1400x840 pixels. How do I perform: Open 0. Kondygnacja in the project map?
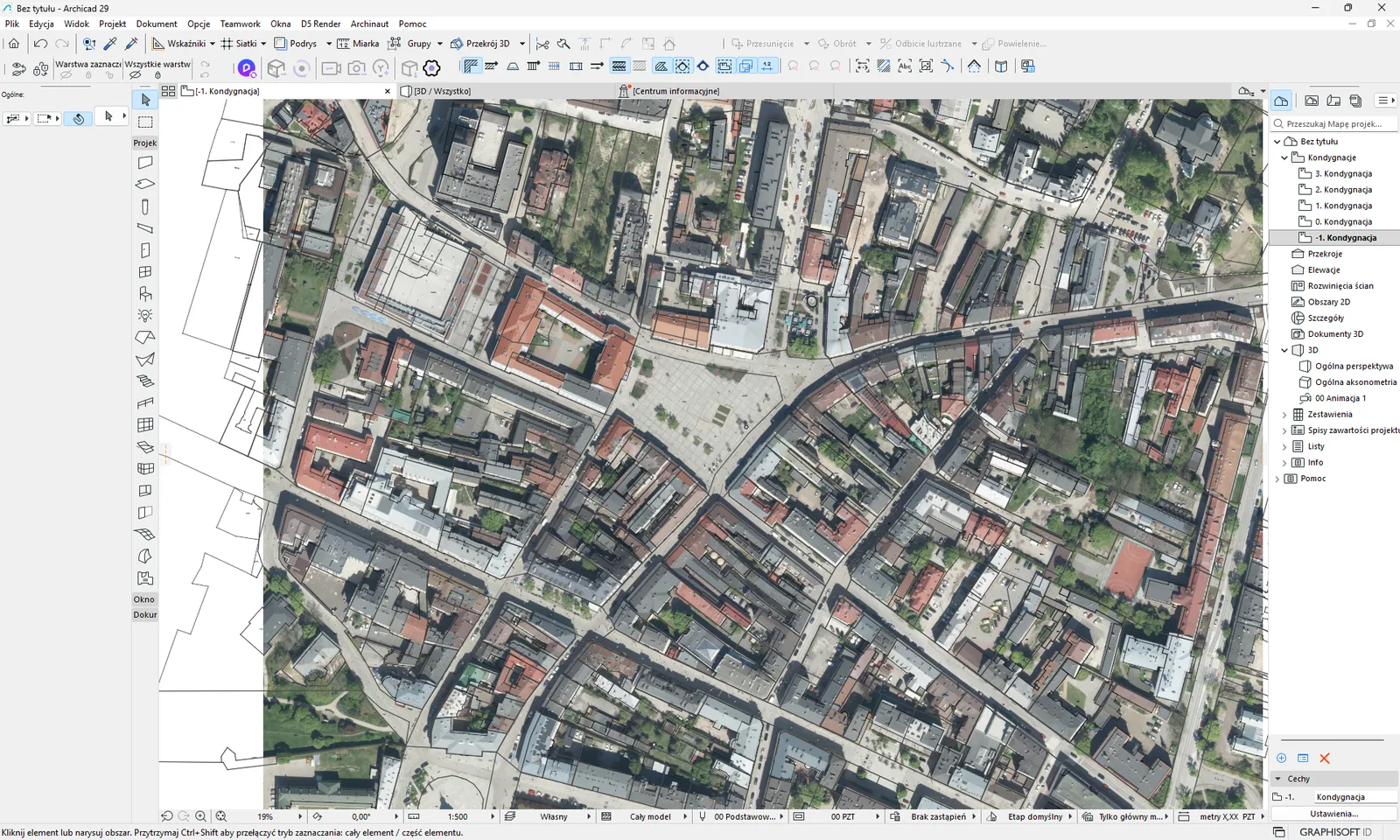tap(1343, 221)
